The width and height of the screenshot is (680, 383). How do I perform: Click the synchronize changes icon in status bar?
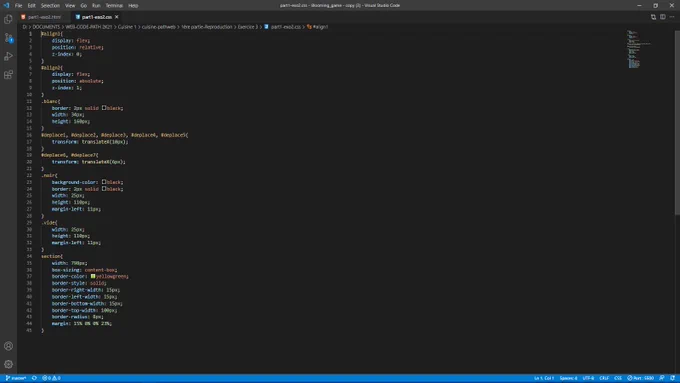34,378
